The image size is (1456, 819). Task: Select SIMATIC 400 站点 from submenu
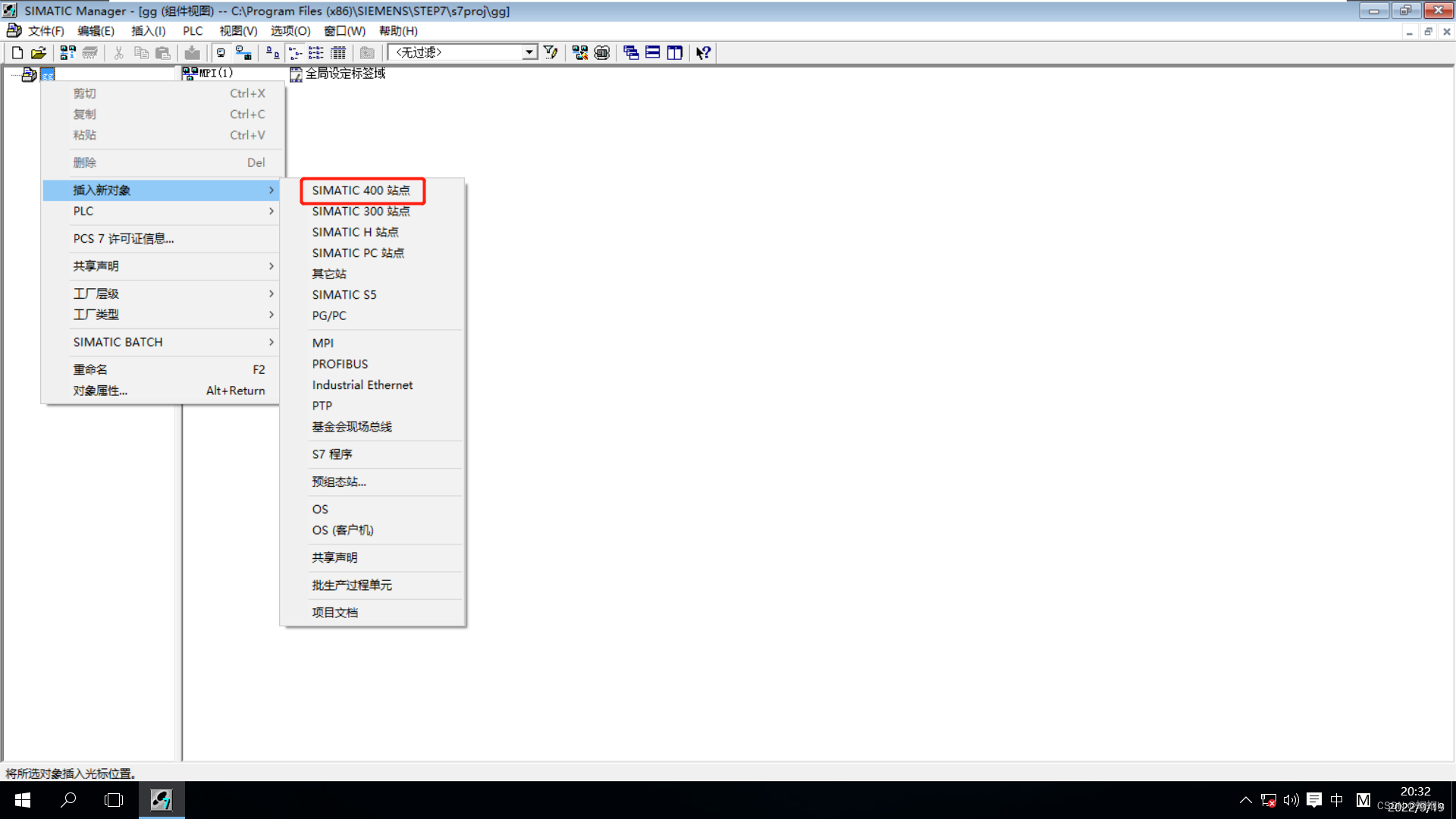pyautogui.click(x=361, y=190)
